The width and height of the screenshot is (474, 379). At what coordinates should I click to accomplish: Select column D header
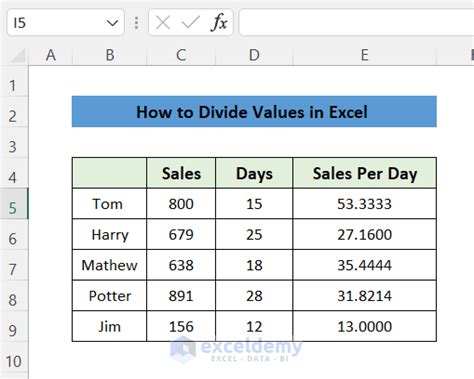point(254,55)
